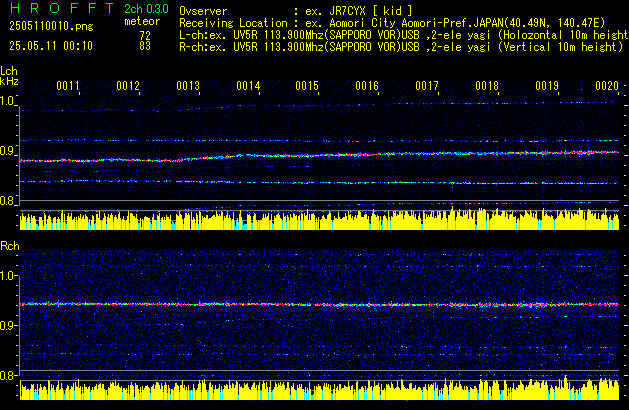629x410 pixels.
Task: Click the Rch yellow signal level bar graph
Action: click(x=319, y=390)
